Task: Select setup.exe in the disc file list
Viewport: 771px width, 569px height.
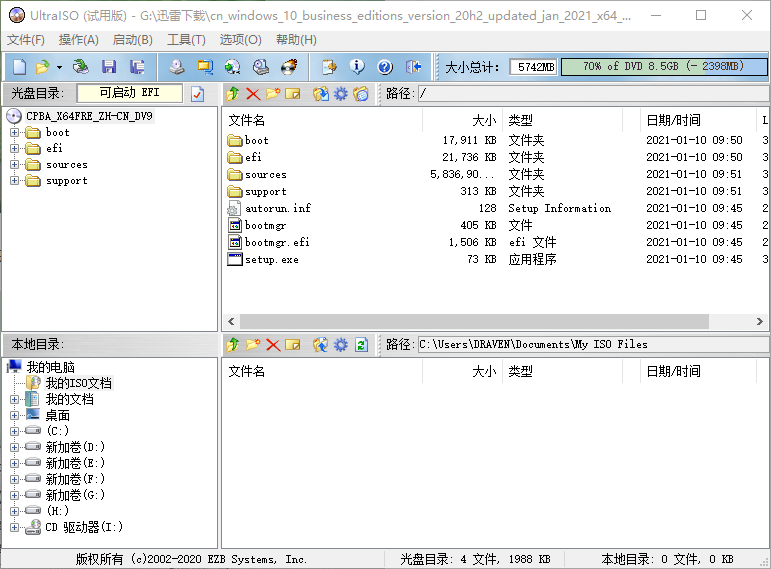Action: 272,260
